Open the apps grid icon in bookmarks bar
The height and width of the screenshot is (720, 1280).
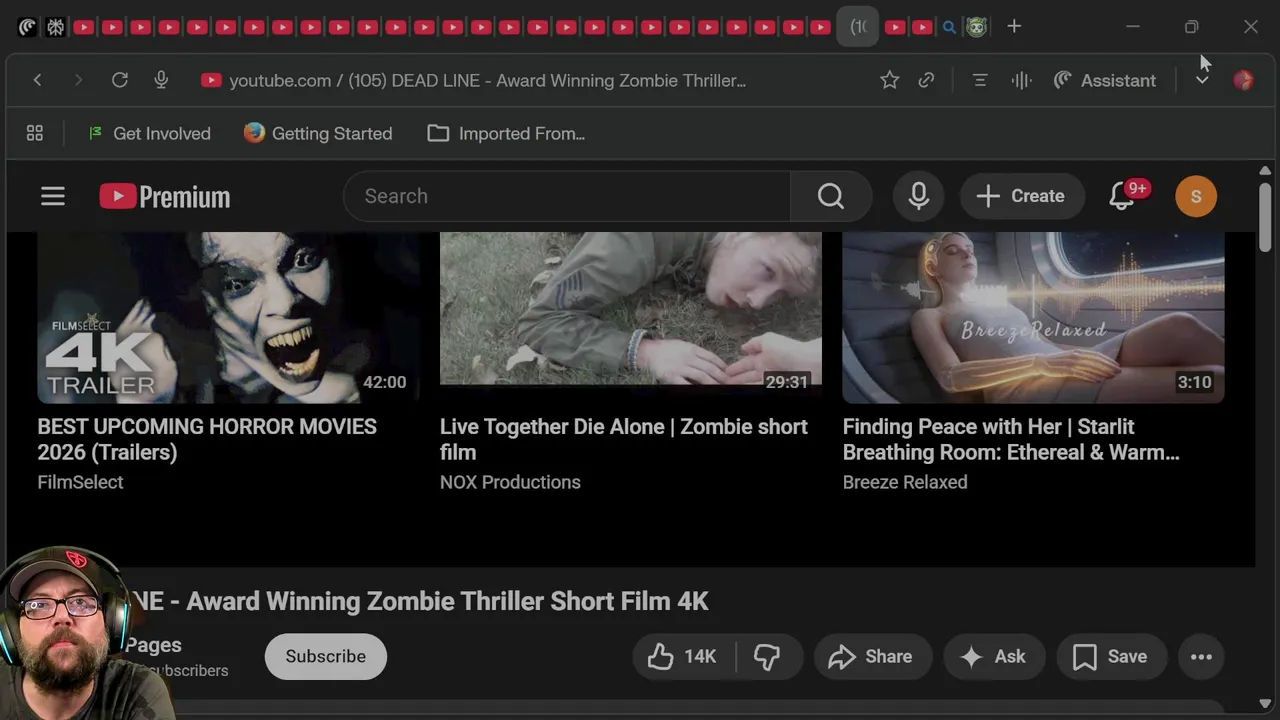click(34, 133)
